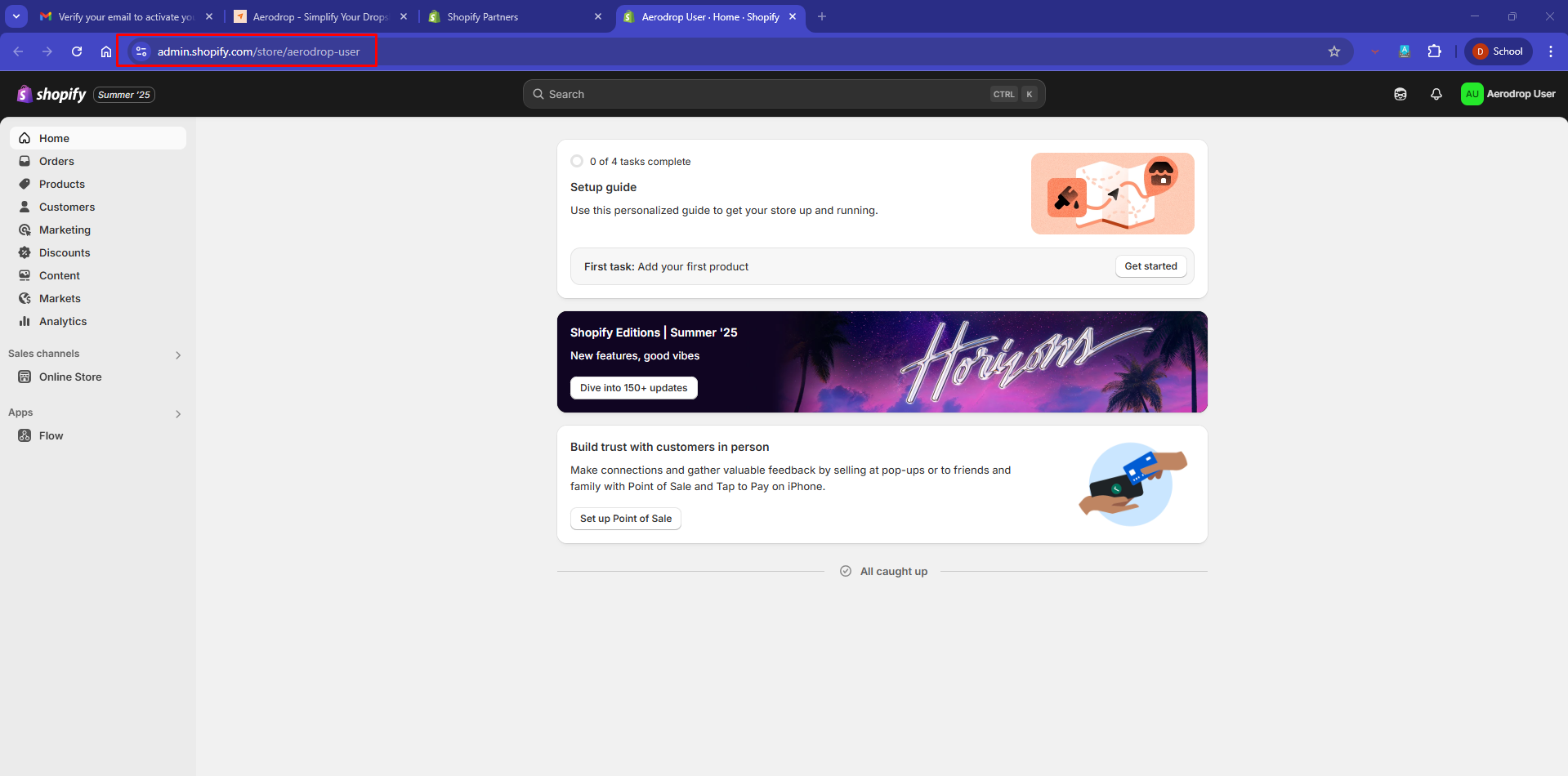
Task: Open Marketing in the sidebar
Action: coord(98,230)
